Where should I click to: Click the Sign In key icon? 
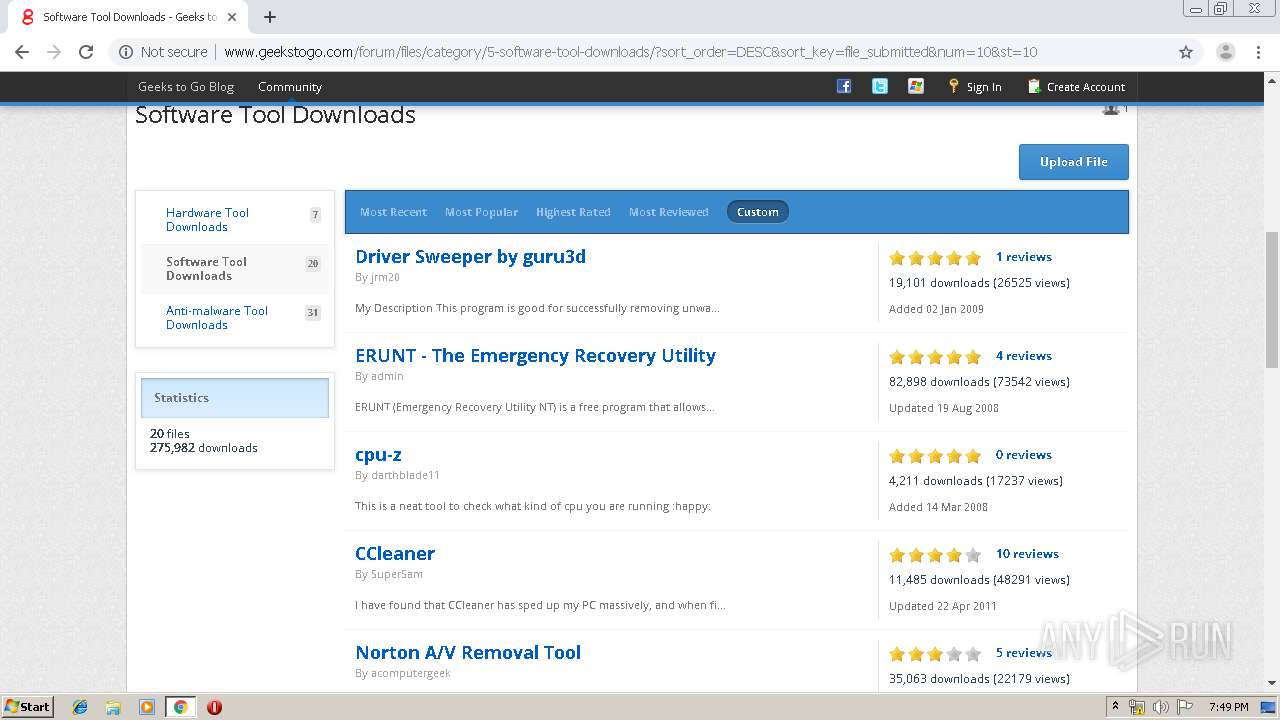(x=954, y=86)
